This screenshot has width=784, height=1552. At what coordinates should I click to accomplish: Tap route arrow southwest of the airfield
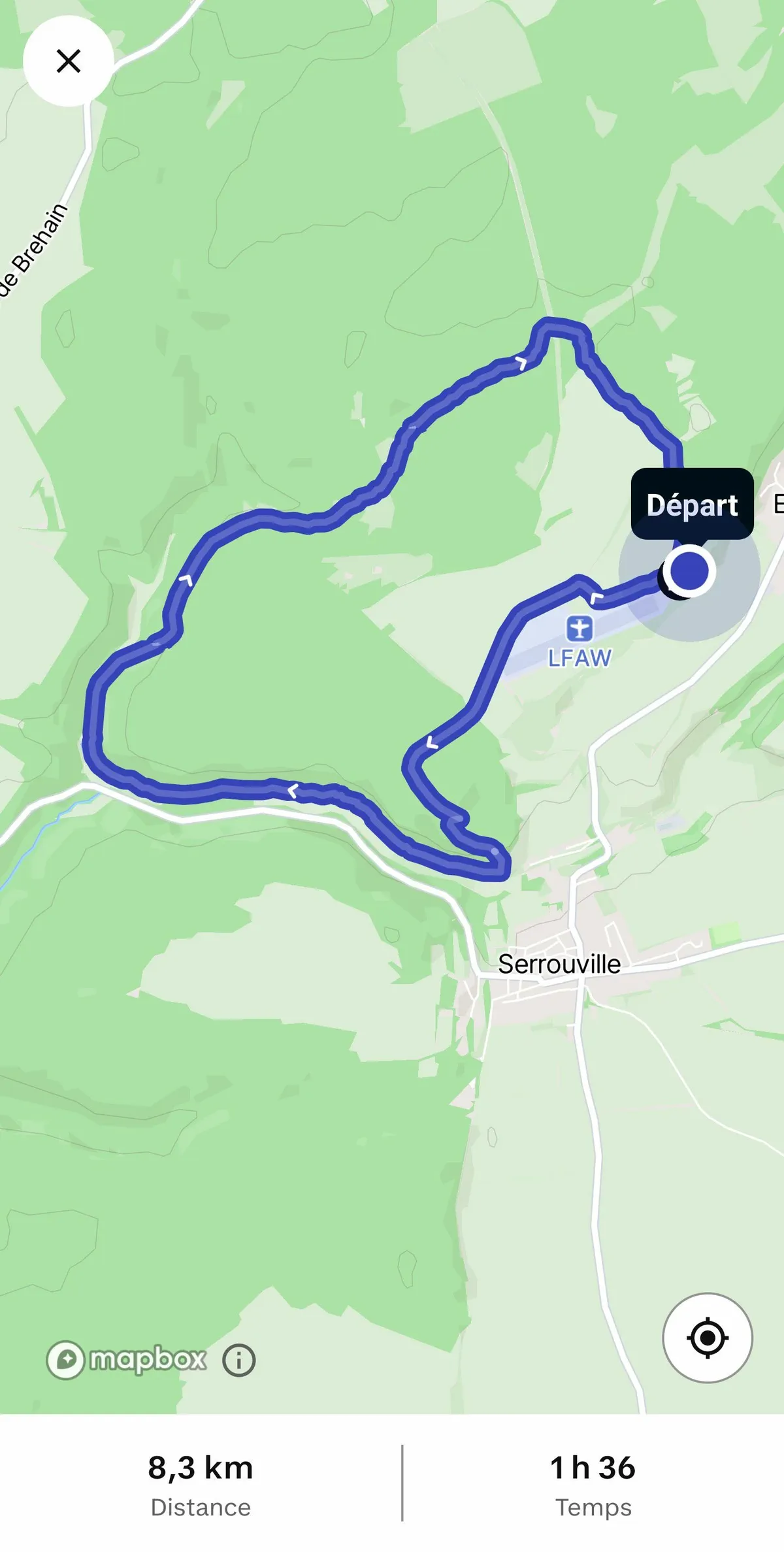(x=431, y=742)
